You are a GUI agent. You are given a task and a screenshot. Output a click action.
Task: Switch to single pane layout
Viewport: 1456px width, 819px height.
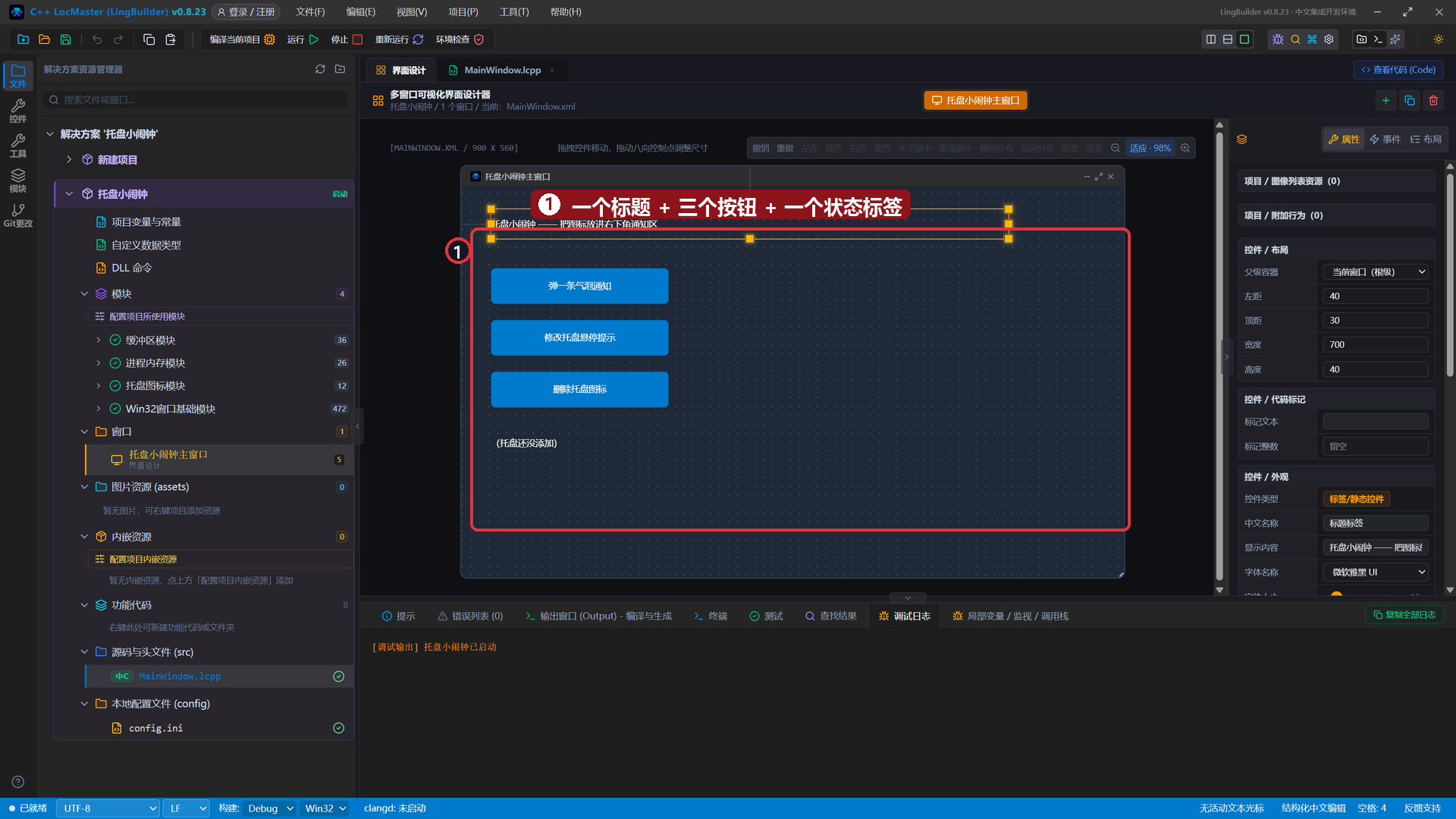coord(1244,39)
